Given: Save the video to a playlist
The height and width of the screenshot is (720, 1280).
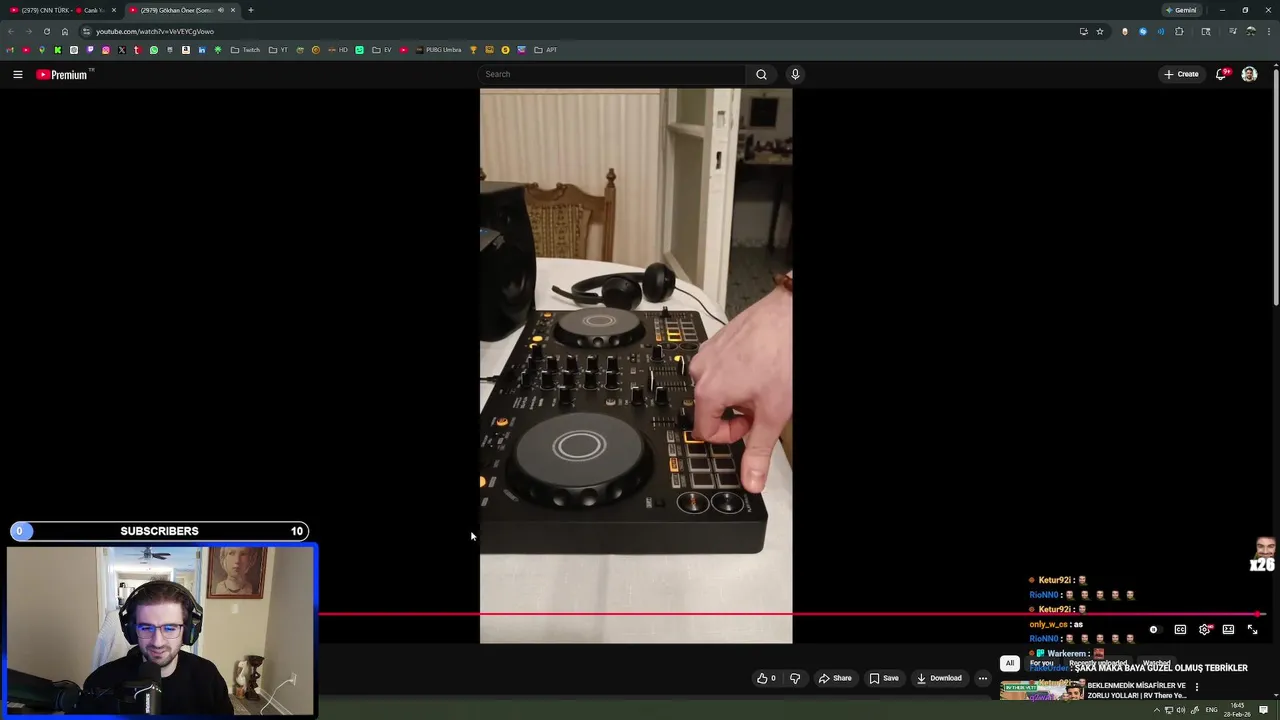Looking at the screenshot, I should (x=883, y=678).
